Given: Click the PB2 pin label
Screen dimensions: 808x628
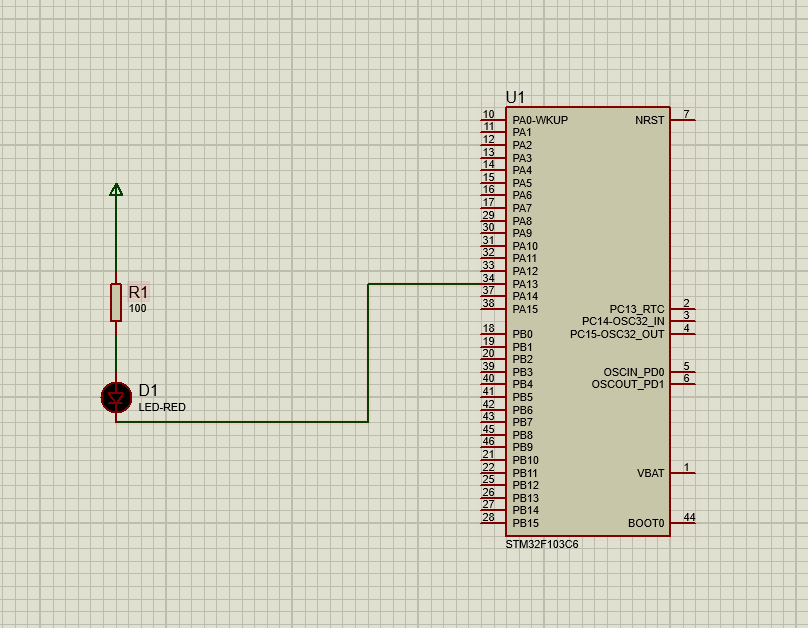Looking at the screenshot, I should [x=523, y=359].
